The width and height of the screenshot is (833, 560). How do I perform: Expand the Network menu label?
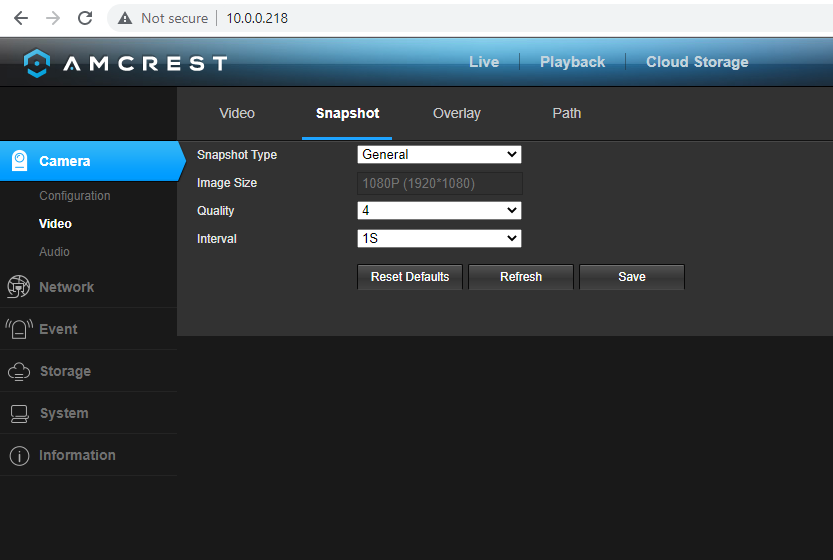[x=66, y=287]
